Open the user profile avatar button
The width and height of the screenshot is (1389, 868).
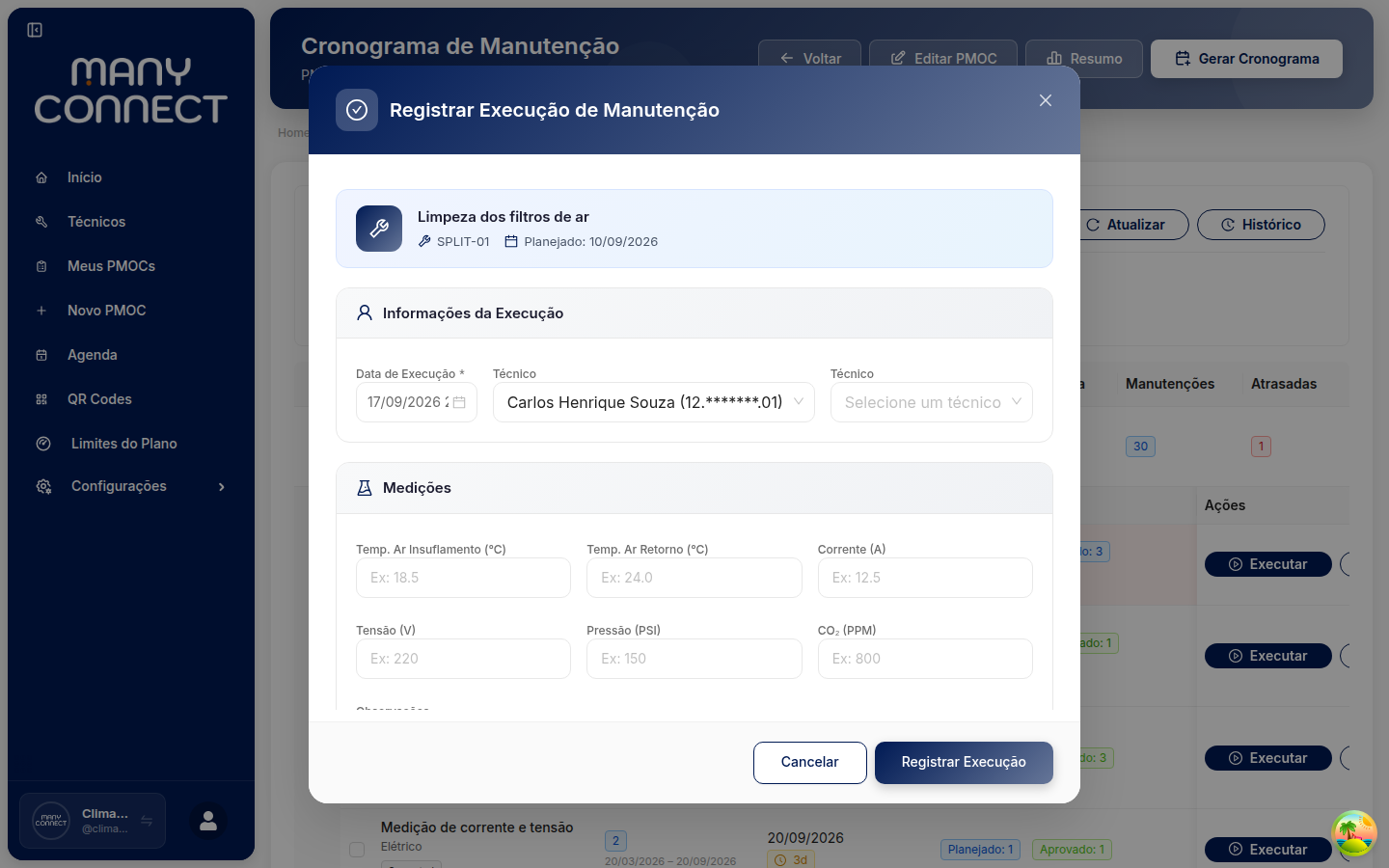pos(208,821)
